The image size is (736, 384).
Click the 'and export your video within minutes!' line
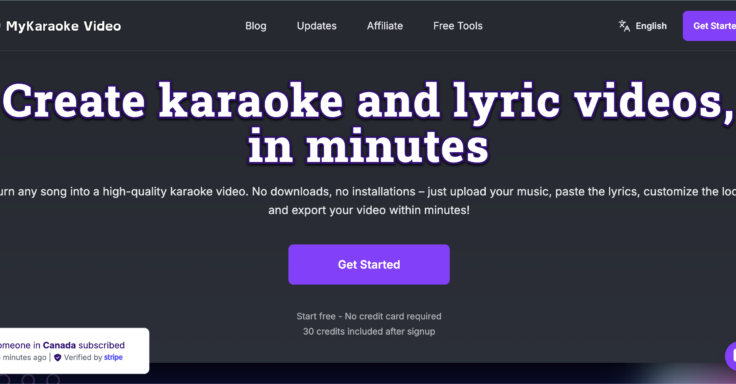(x=369, y=210)
